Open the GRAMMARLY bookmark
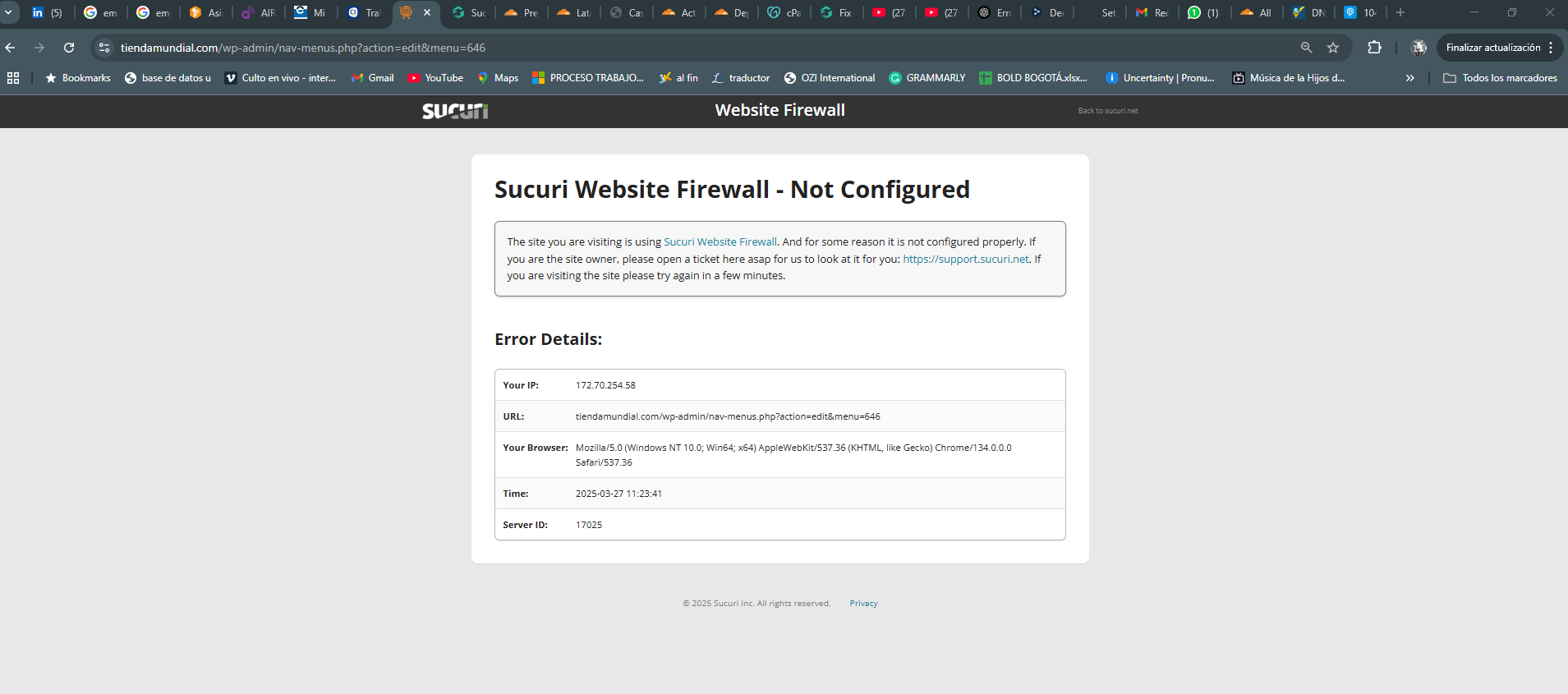The width and height of the screenshot is (1568, 694). tap(927, 78)
